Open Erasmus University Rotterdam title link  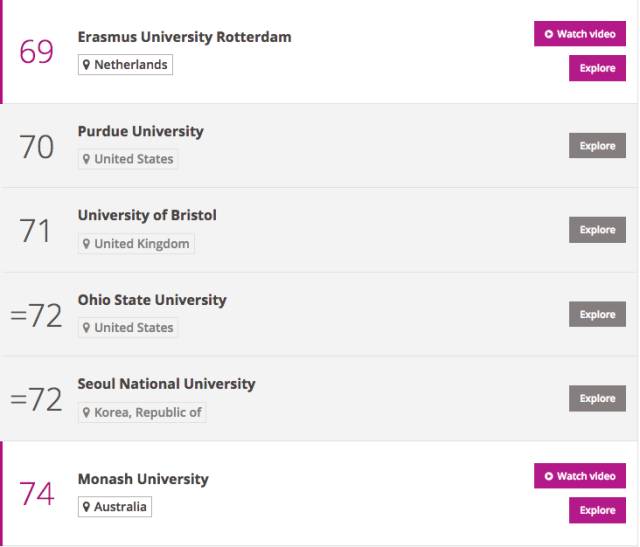click(x=184, y=37)
